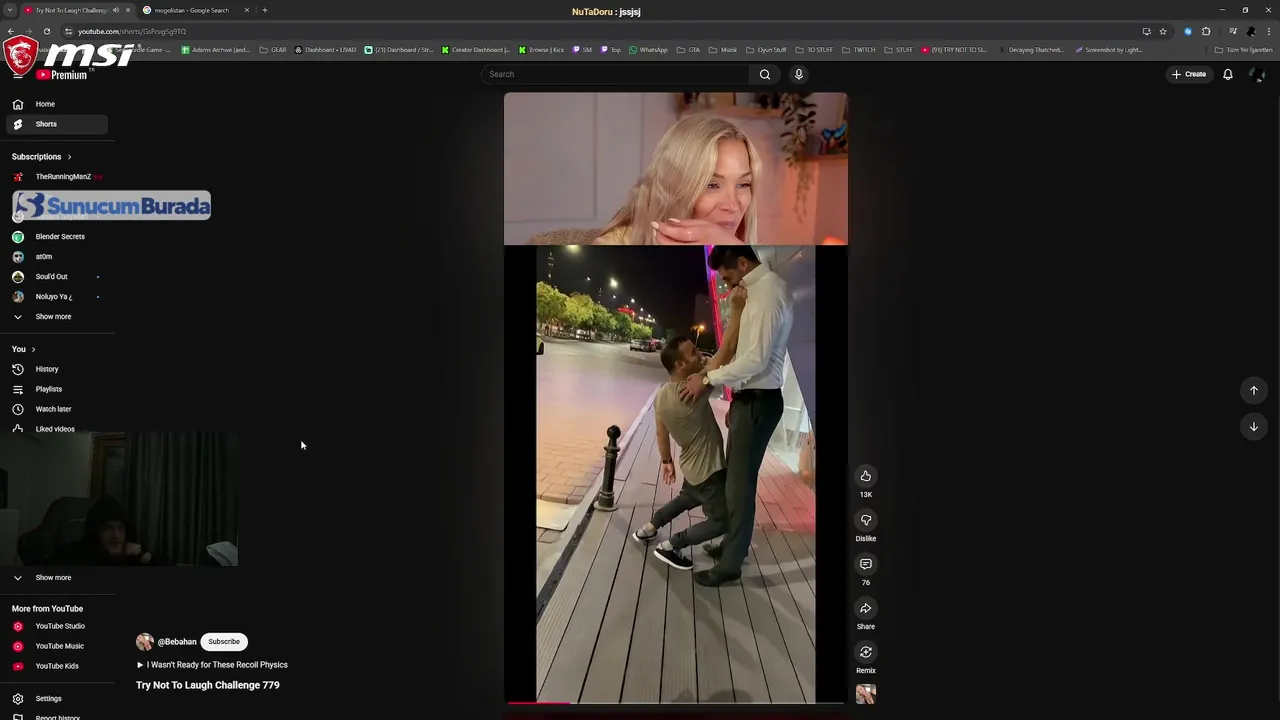Open comments on the Short

tap(866, 564)
